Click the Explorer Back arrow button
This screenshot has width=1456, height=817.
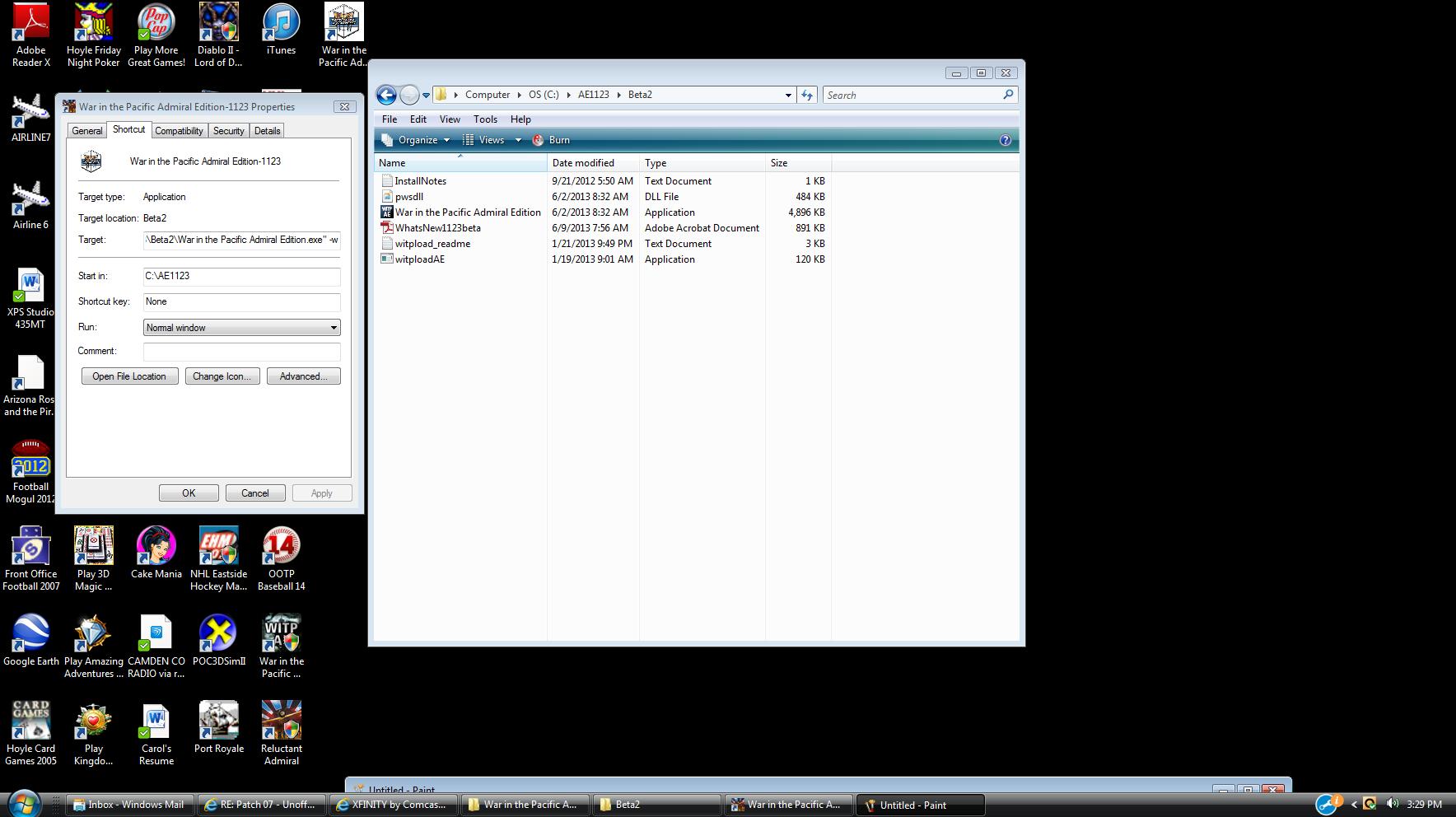[386, 95]
